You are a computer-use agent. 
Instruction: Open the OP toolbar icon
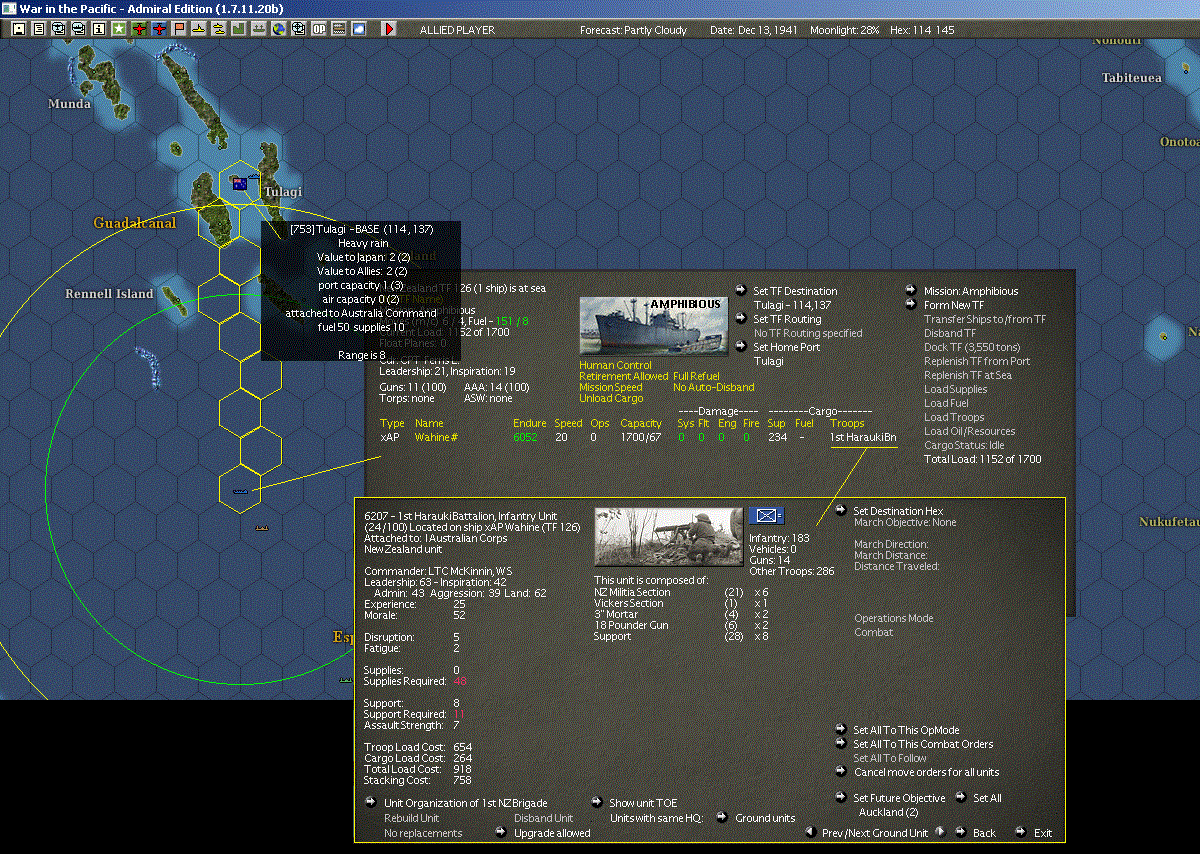pyautogui.click(x=318, y=29)
